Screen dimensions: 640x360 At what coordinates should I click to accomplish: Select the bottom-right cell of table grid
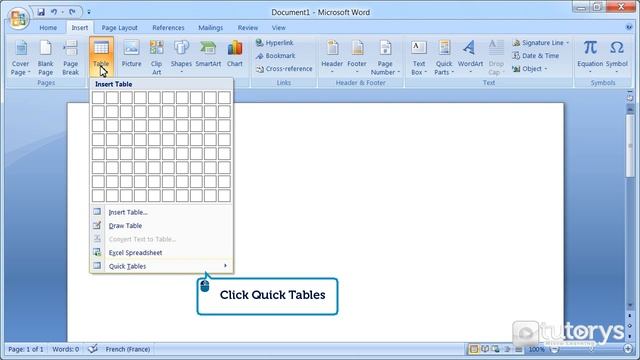(x=224, y=196)
